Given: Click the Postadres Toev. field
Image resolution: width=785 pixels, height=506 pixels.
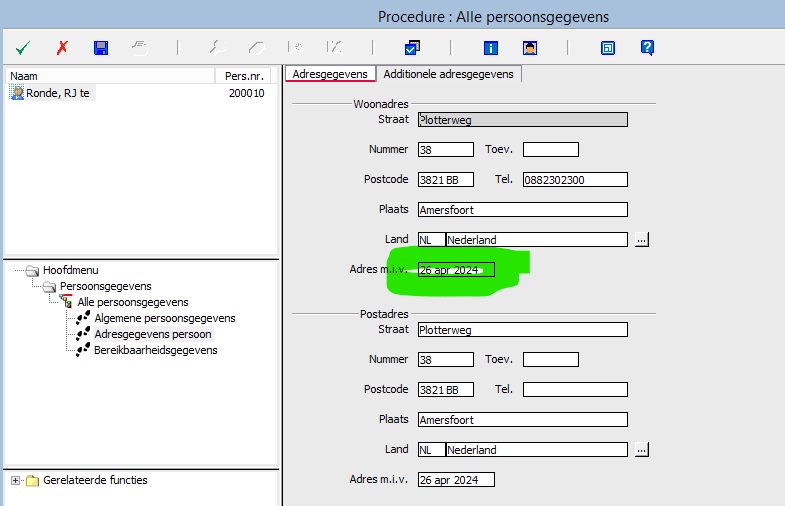Looking at the screenshot, I should pos(551,360).
